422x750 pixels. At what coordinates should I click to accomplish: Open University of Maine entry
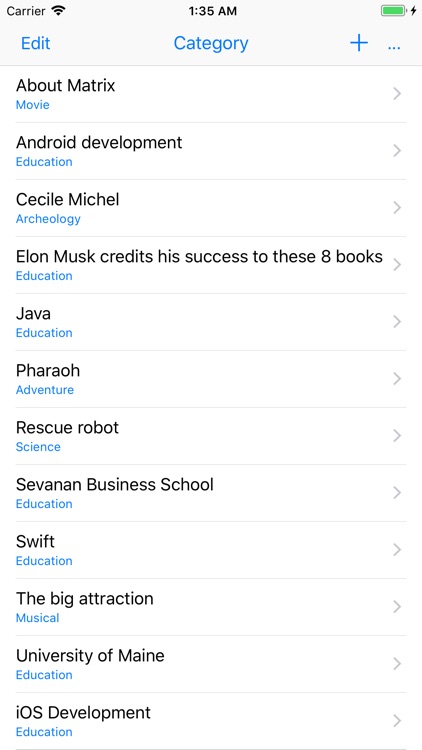pyautogui.click(x=211, y=664)
